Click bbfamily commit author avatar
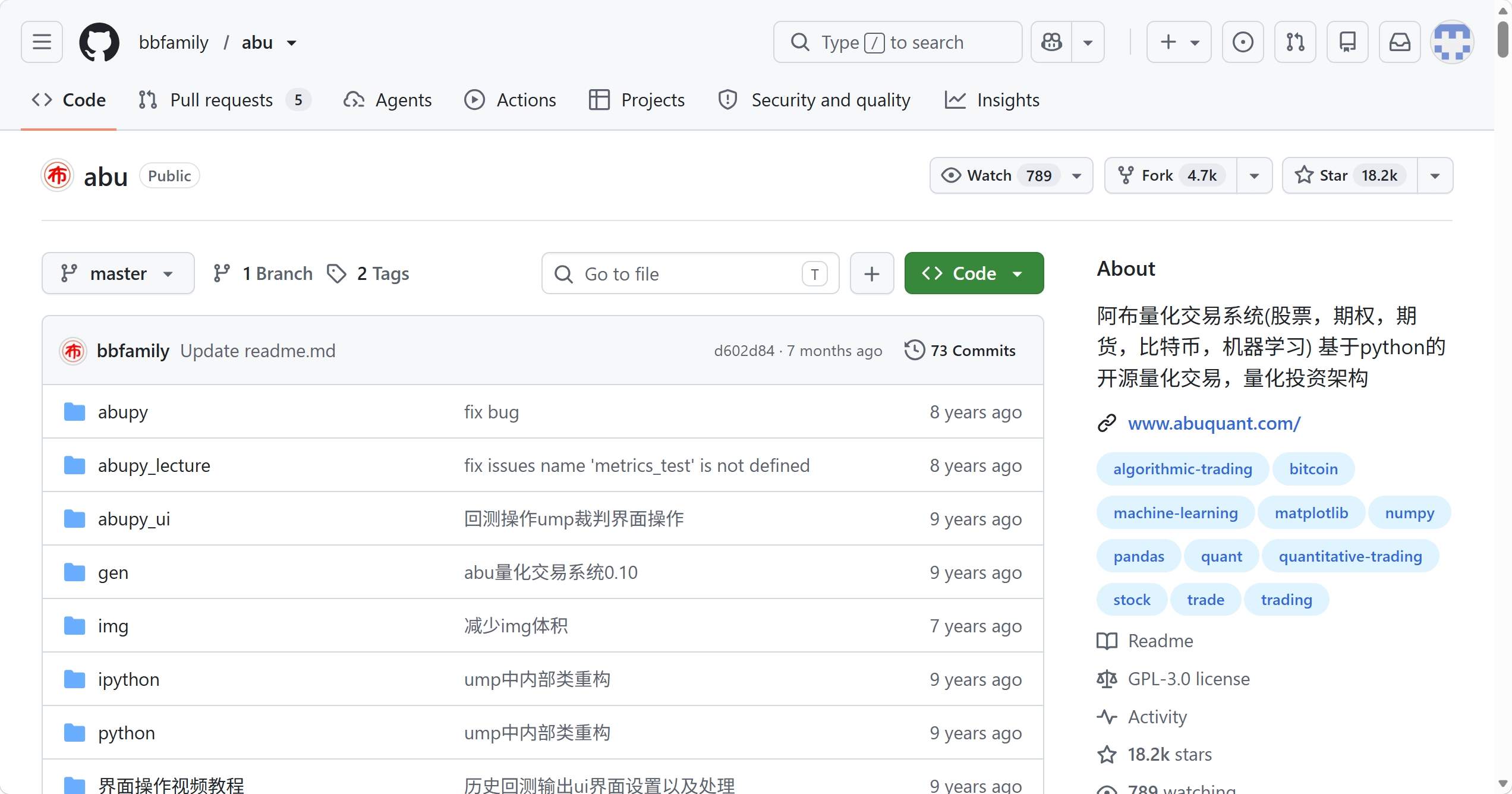Screen dimensions: 1512x794 73,351
